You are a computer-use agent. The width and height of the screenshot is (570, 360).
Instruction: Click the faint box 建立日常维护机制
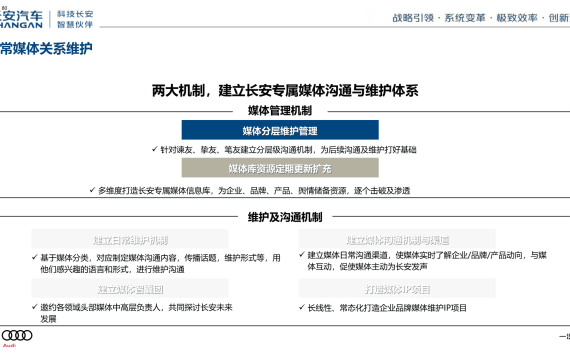pyautogui.click(x=130, y=239)
